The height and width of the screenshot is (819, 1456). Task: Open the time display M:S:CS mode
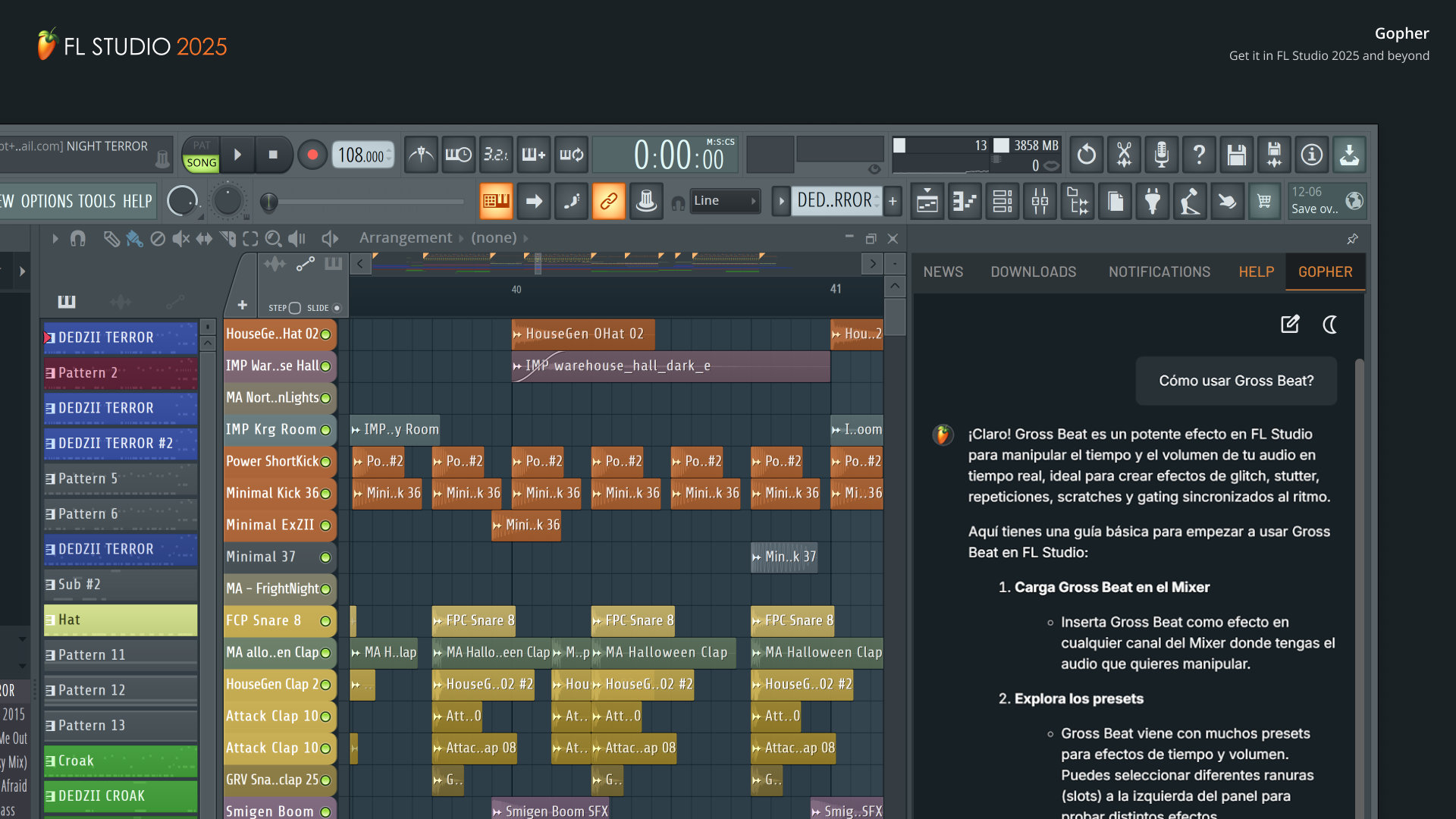click(720, 142)
